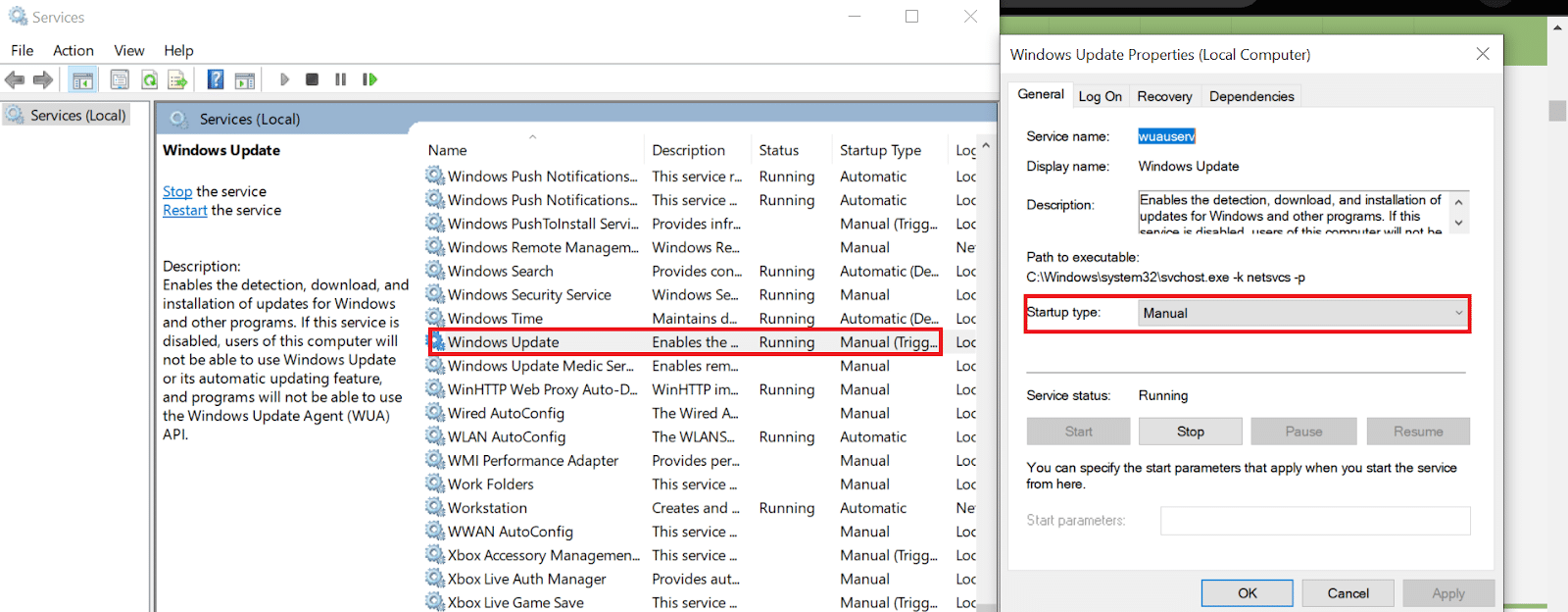
Task: Sort by the Startup Type column header
Action: (880, 150)
